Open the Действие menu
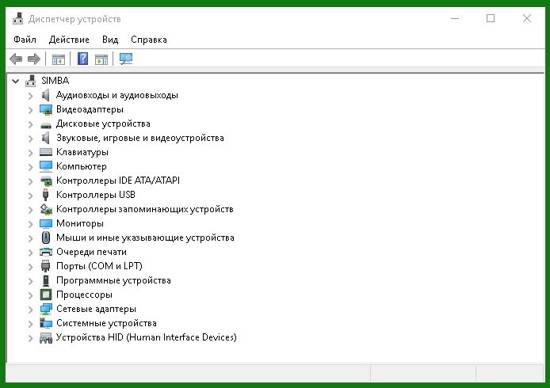The height and width of the screenshot is (388, 550). point(69,40)
